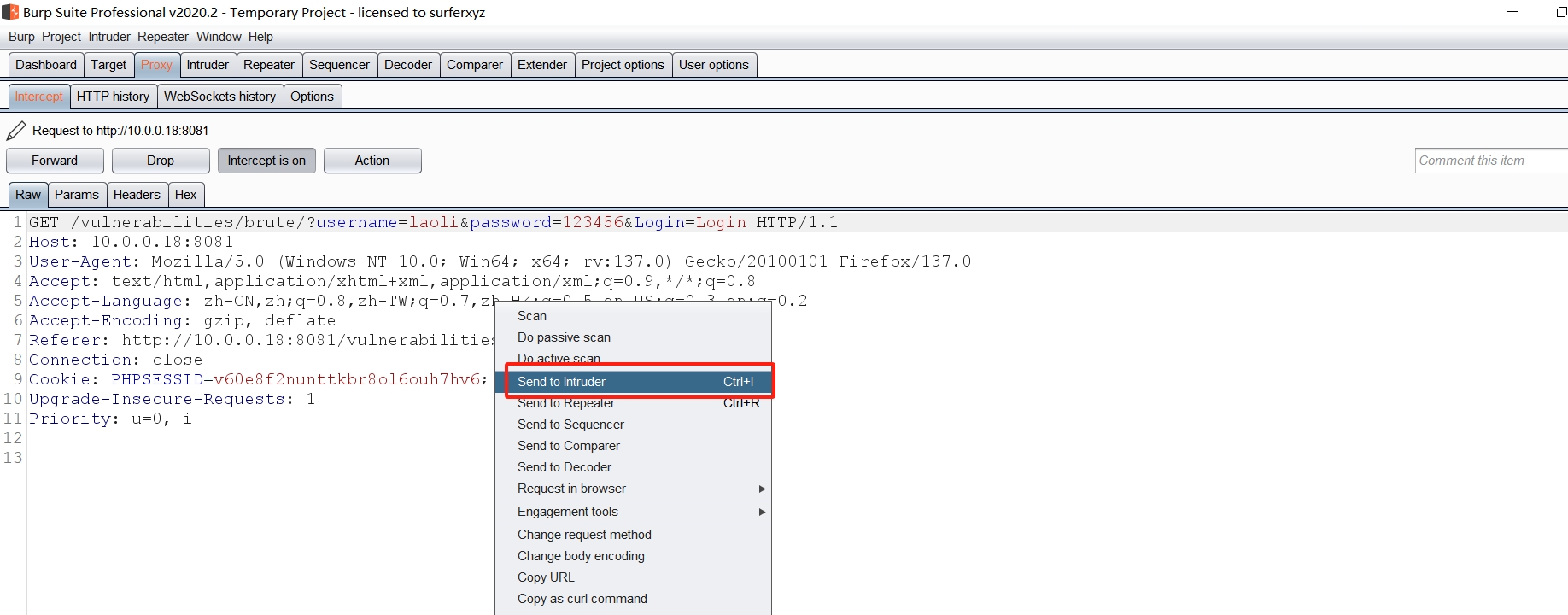This screenshot has width=1568, height=615.
Task: Click the Cookie PHPSESSID value
Action: (x=347, y=379)
